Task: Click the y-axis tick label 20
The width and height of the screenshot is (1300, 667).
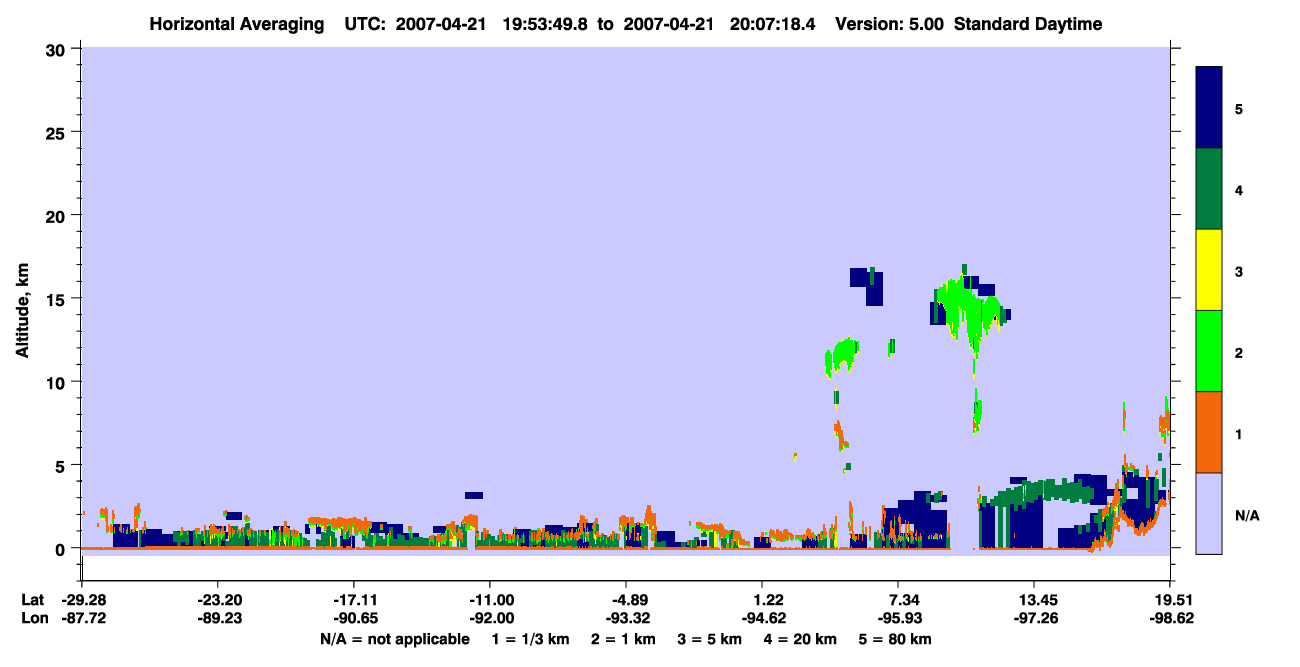Action: click(x=58, y=216)
